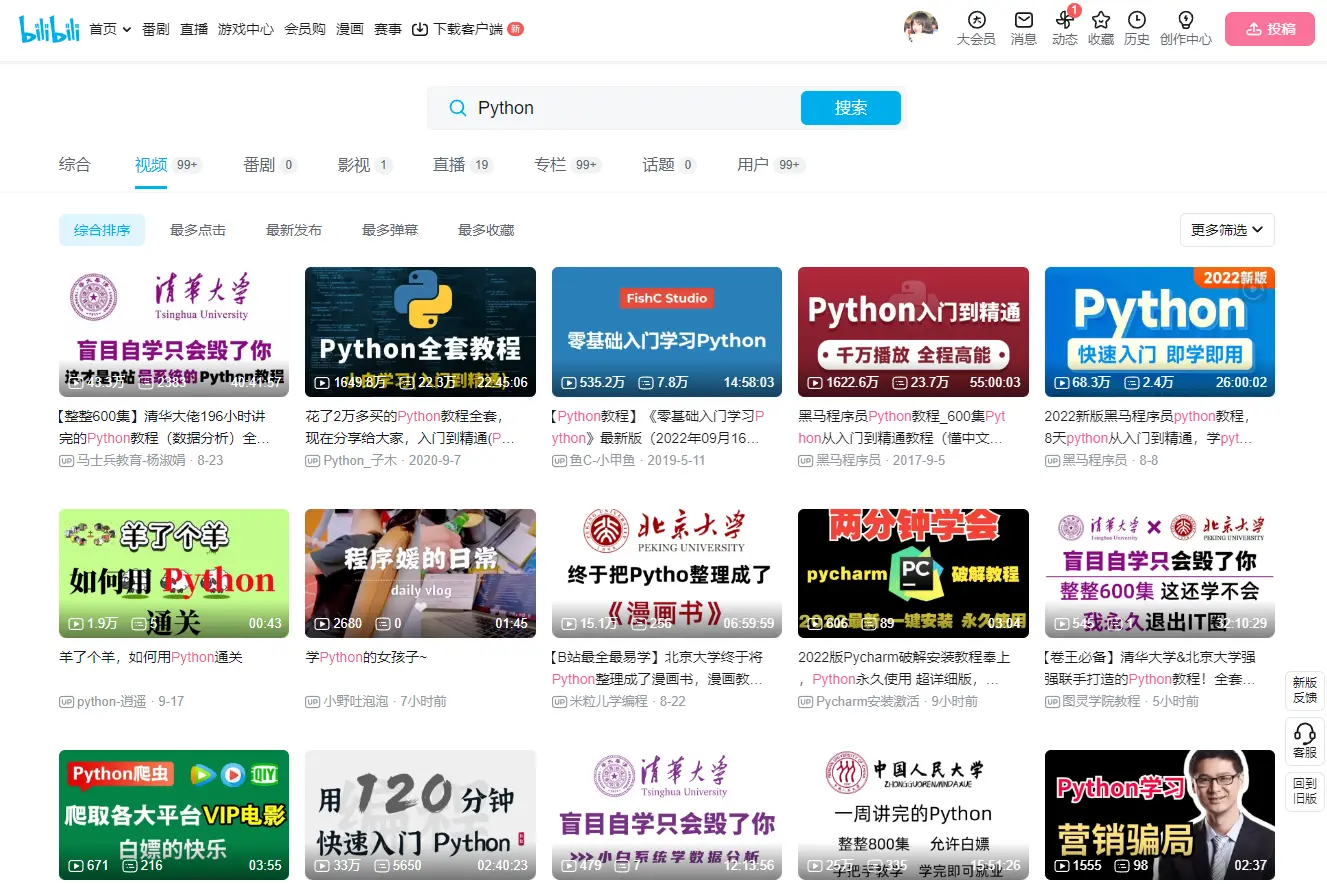This screenshot has height=884, width=1327.
Task: Open user avatar profile menu
Action: click(x=920, y=28)
